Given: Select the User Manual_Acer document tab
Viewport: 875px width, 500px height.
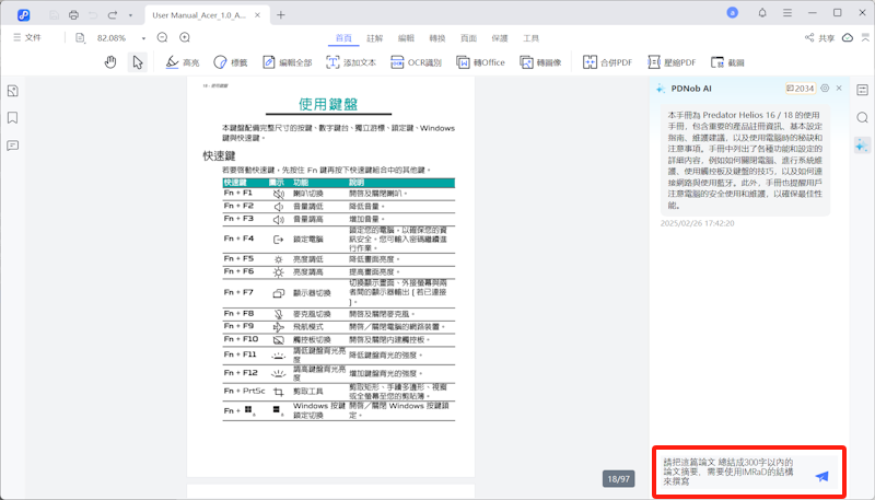Looking at the screenshot, I should coord(206,15).
